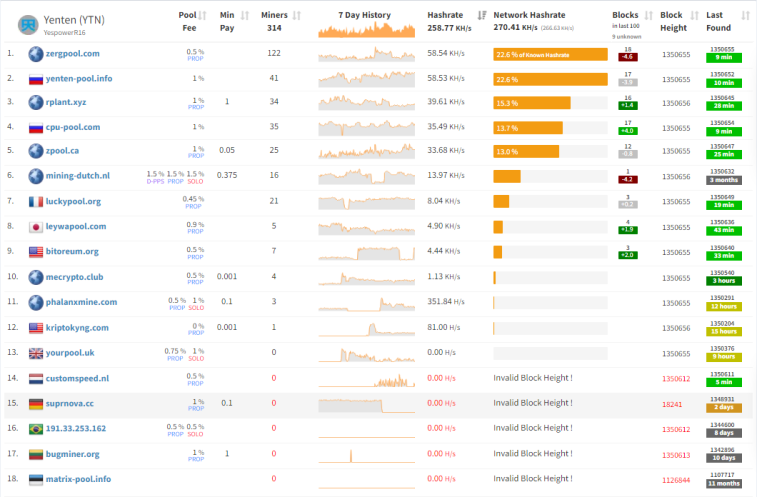Toggle the Hashrate column sort order
This screenshot has width=757, height=497.
pyautogui.click(x=481, y=15)
